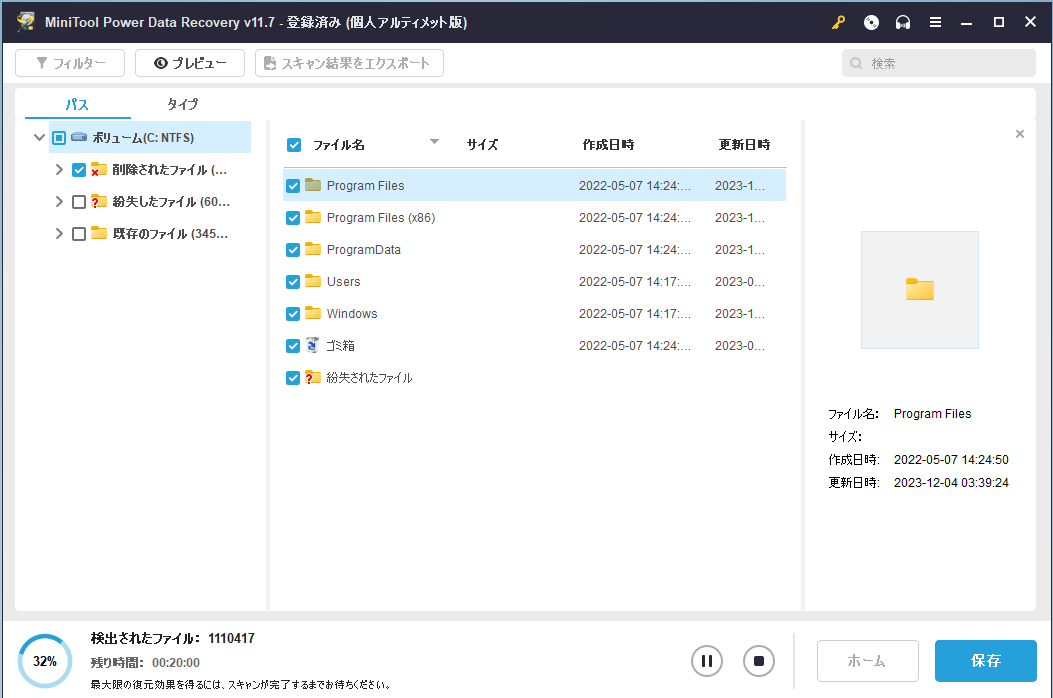The width and height of the screenshot is (1053, 698).
Task: Expand the 紛失したファイル tree node
Action: [x=59, y=202]
